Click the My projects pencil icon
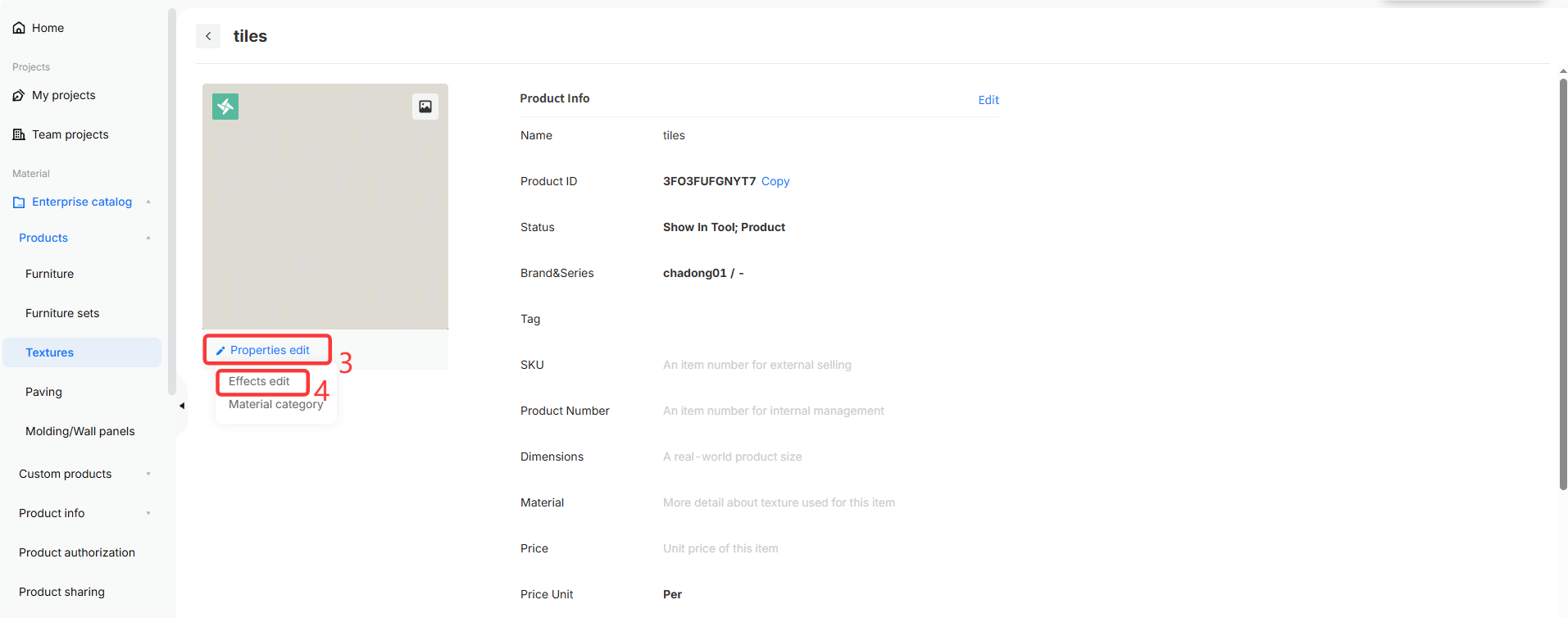This screenshot has height=618, width=1568. click(19, 95)
